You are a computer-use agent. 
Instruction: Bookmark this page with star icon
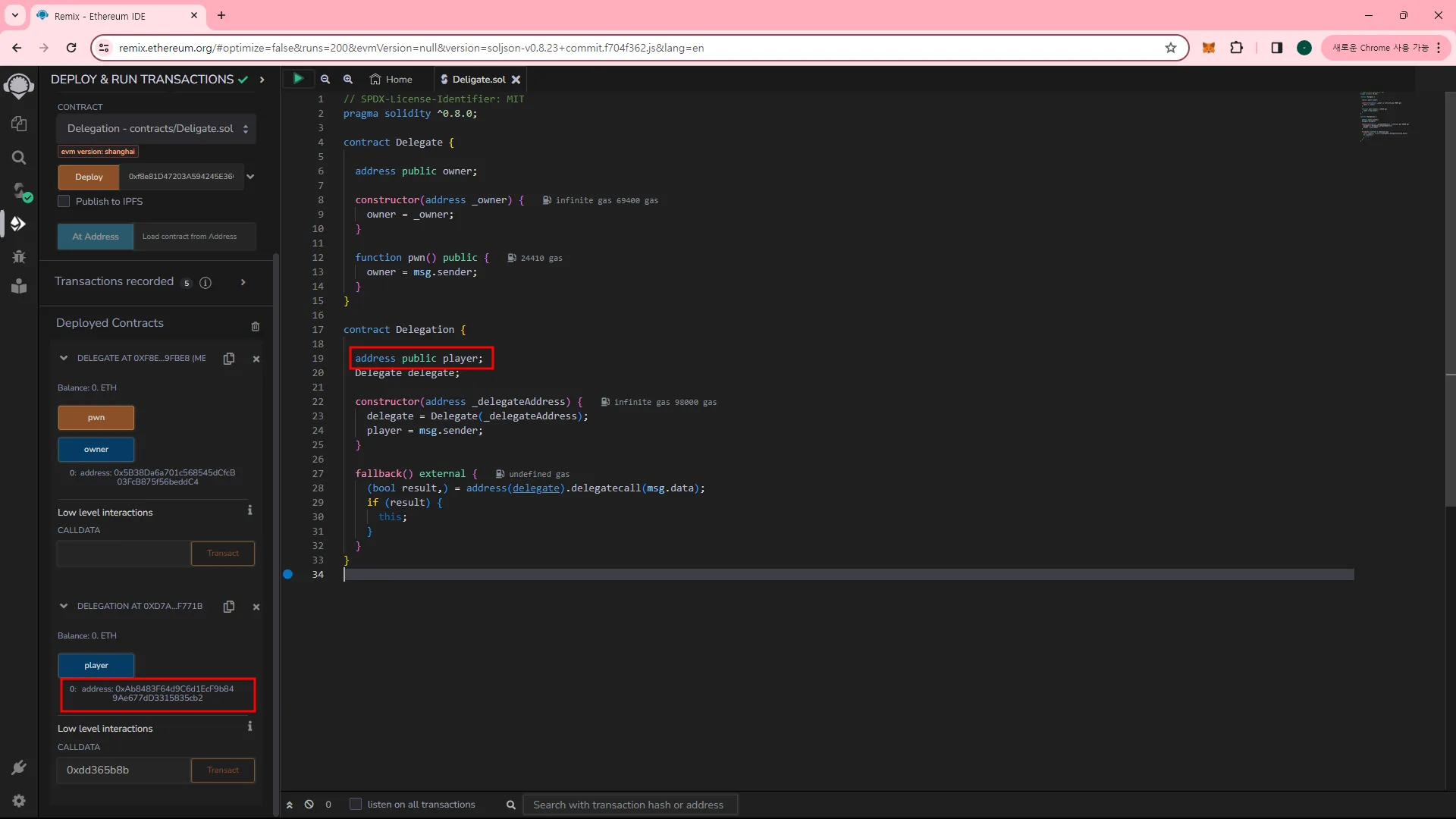1171,48
